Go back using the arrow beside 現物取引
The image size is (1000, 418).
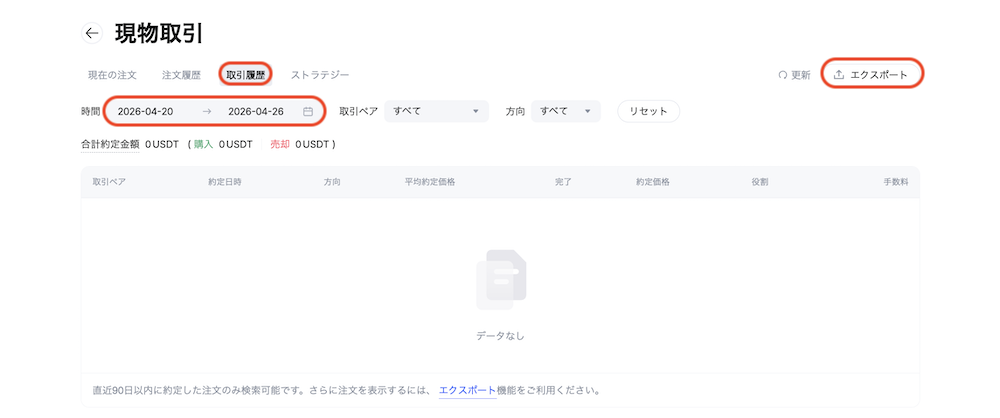[92, 33]
